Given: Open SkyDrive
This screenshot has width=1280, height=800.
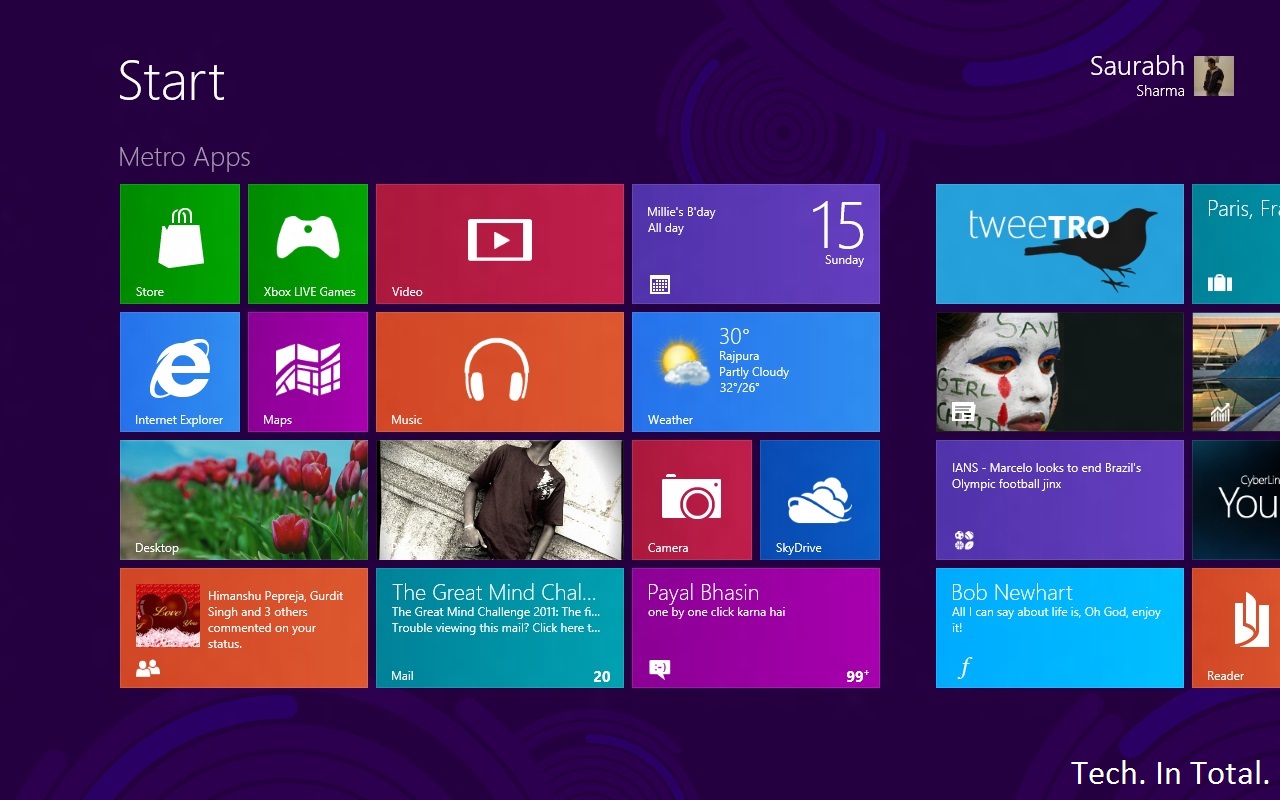Looking at the screenshot, I should coord(819,499).
